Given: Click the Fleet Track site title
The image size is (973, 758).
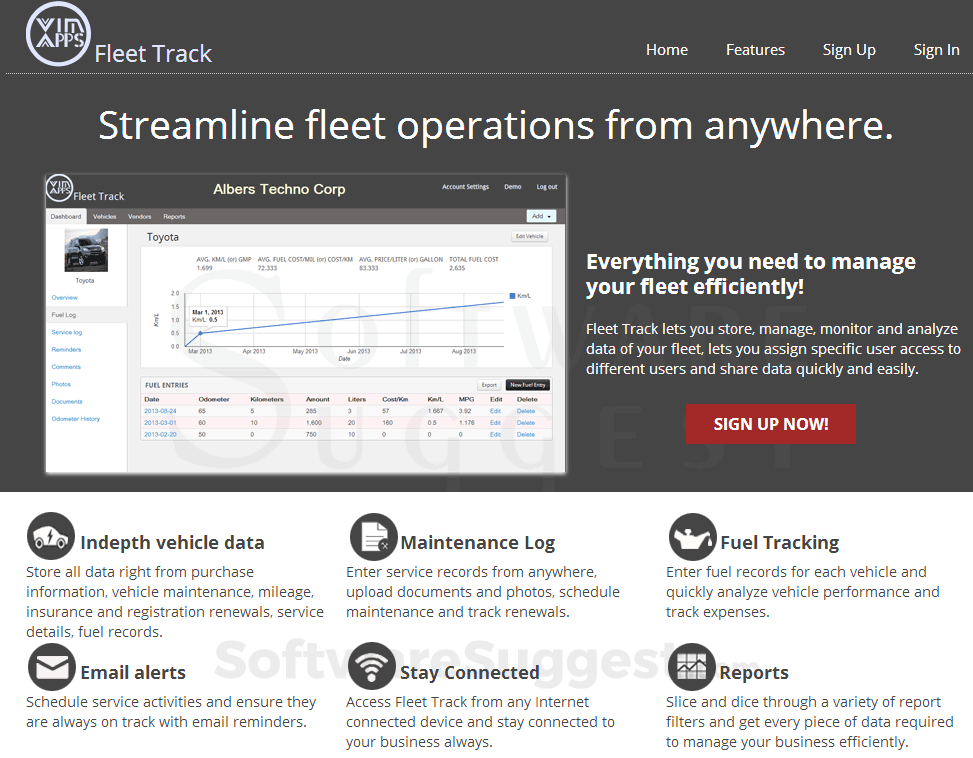Looking at the screenshot, I should (153, 53).
